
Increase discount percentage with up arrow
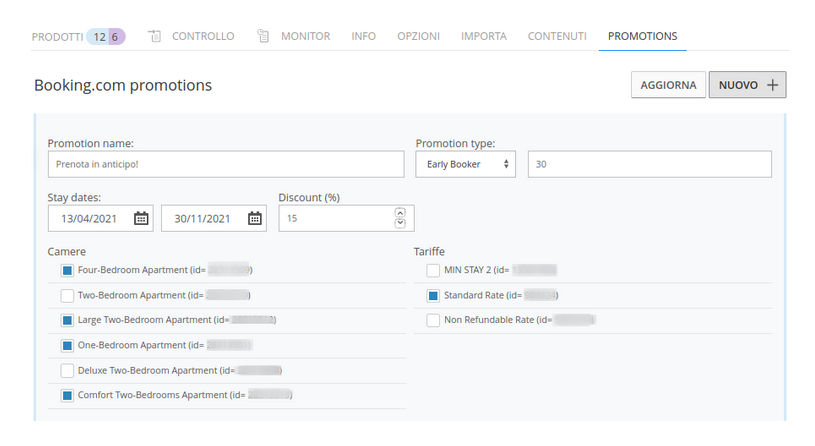click(x=400, y=213)
